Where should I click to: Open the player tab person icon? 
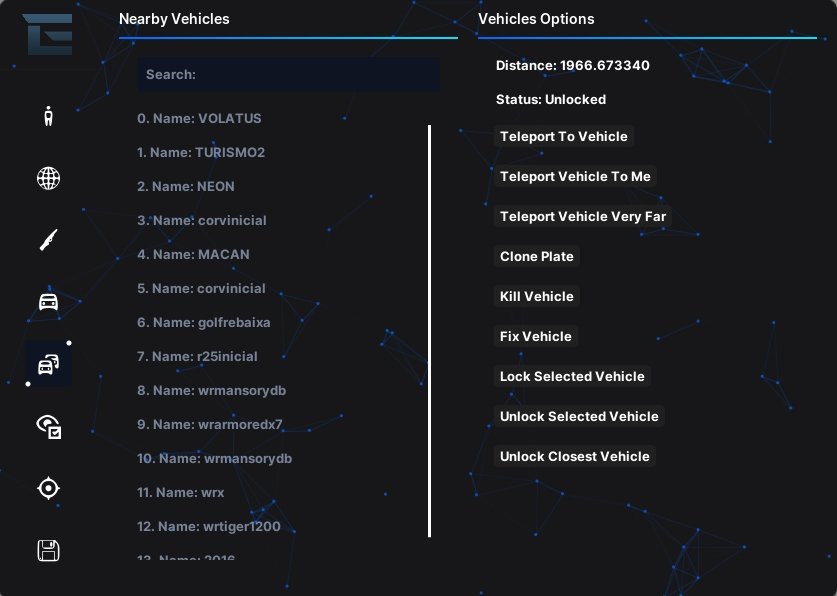tap(49, 116)
